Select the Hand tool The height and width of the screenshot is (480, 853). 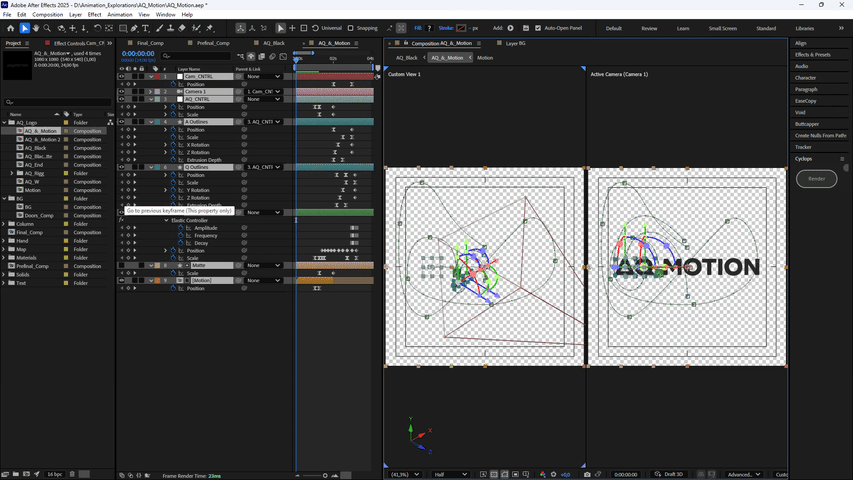point(36,28)
